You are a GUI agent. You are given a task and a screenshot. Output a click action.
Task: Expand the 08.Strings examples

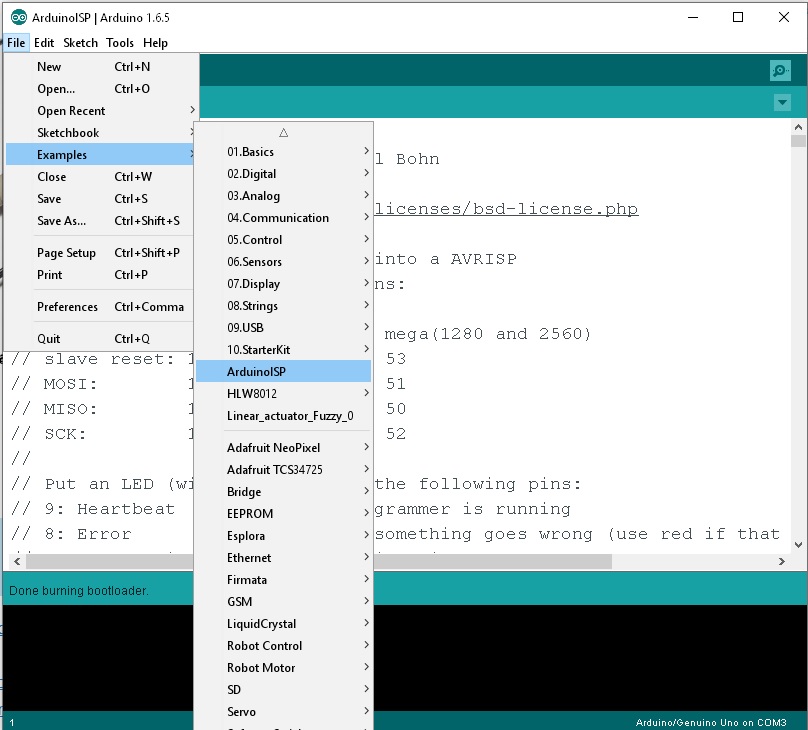tap(283, 306)
